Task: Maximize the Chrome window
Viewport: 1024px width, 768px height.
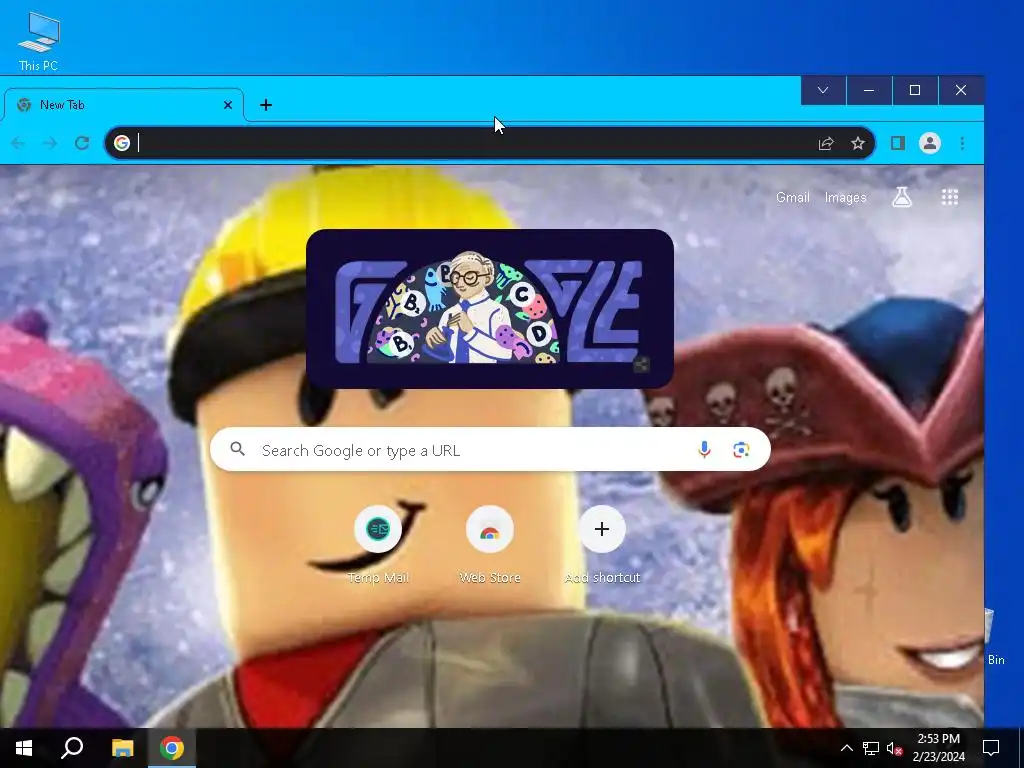Action: (x=915, y=90)
